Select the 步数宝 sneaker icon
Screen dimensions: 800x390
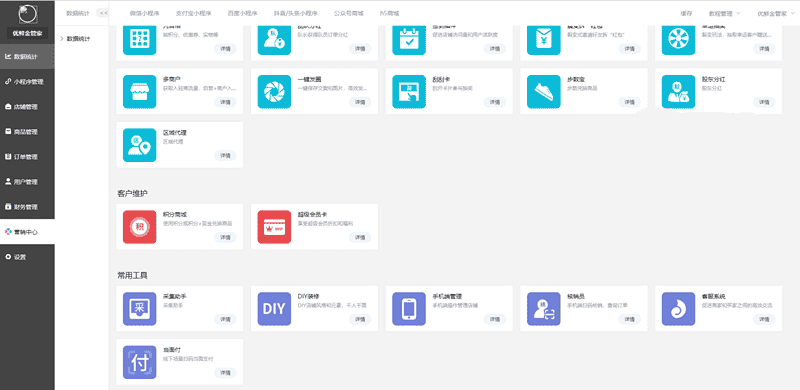[x=543, y=92]
